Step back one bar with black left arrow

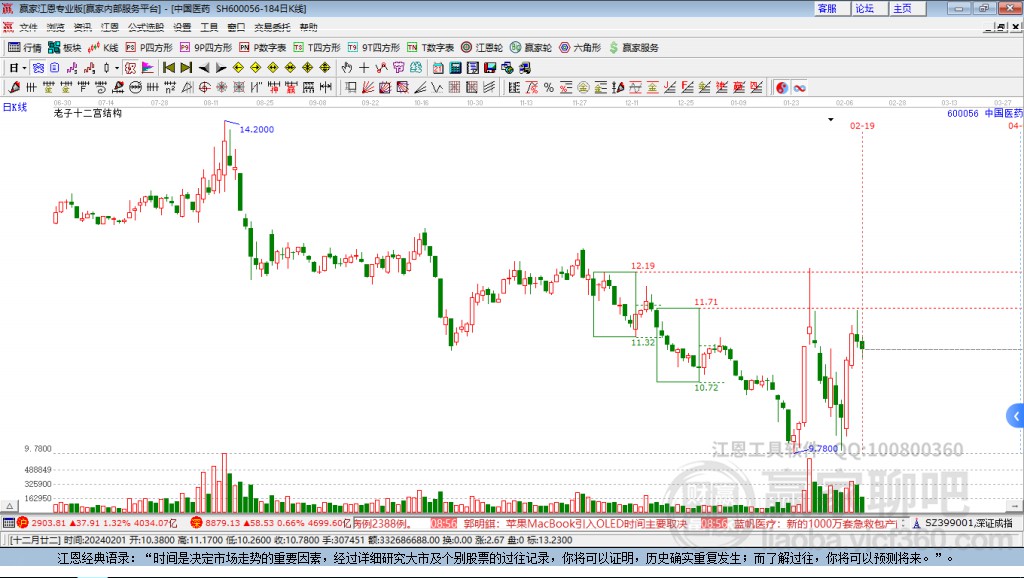click(x=204, y=67)
